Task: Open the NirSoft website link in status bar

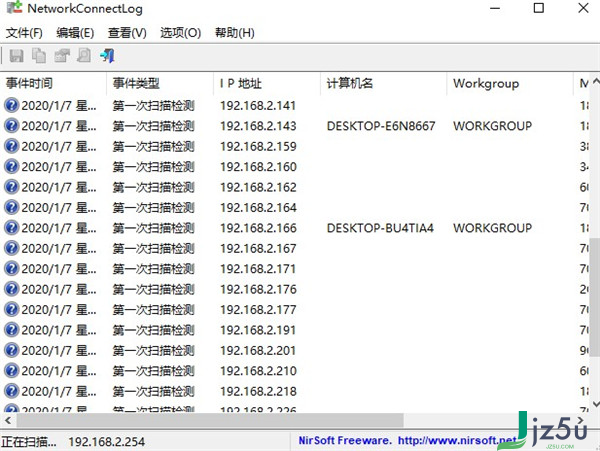Action: click(x=457, y=441)
